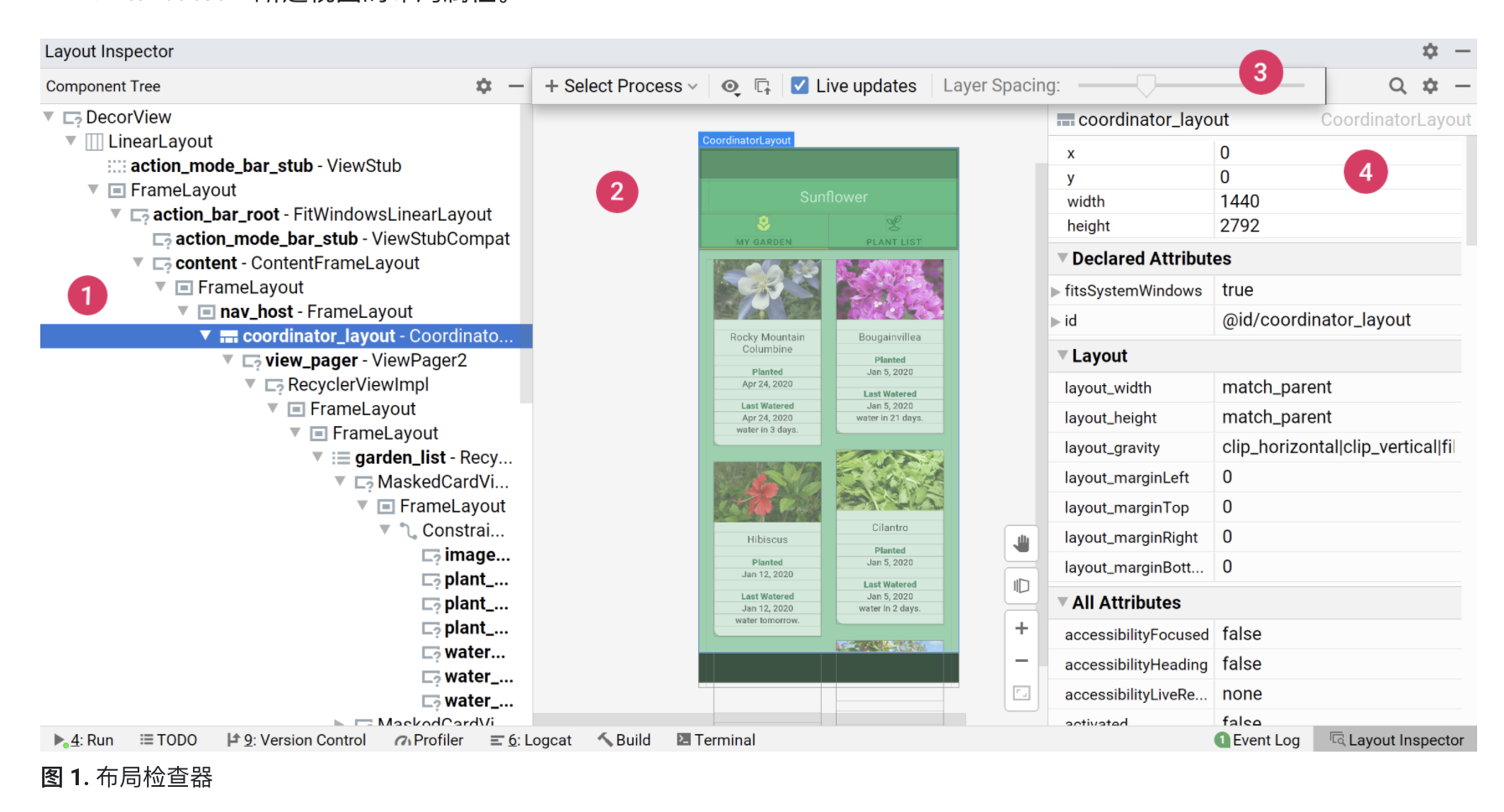Click the @id/coordinator_layout value
The height and width of the screenshot is (812, 1504).
[x=1316, y=320]
